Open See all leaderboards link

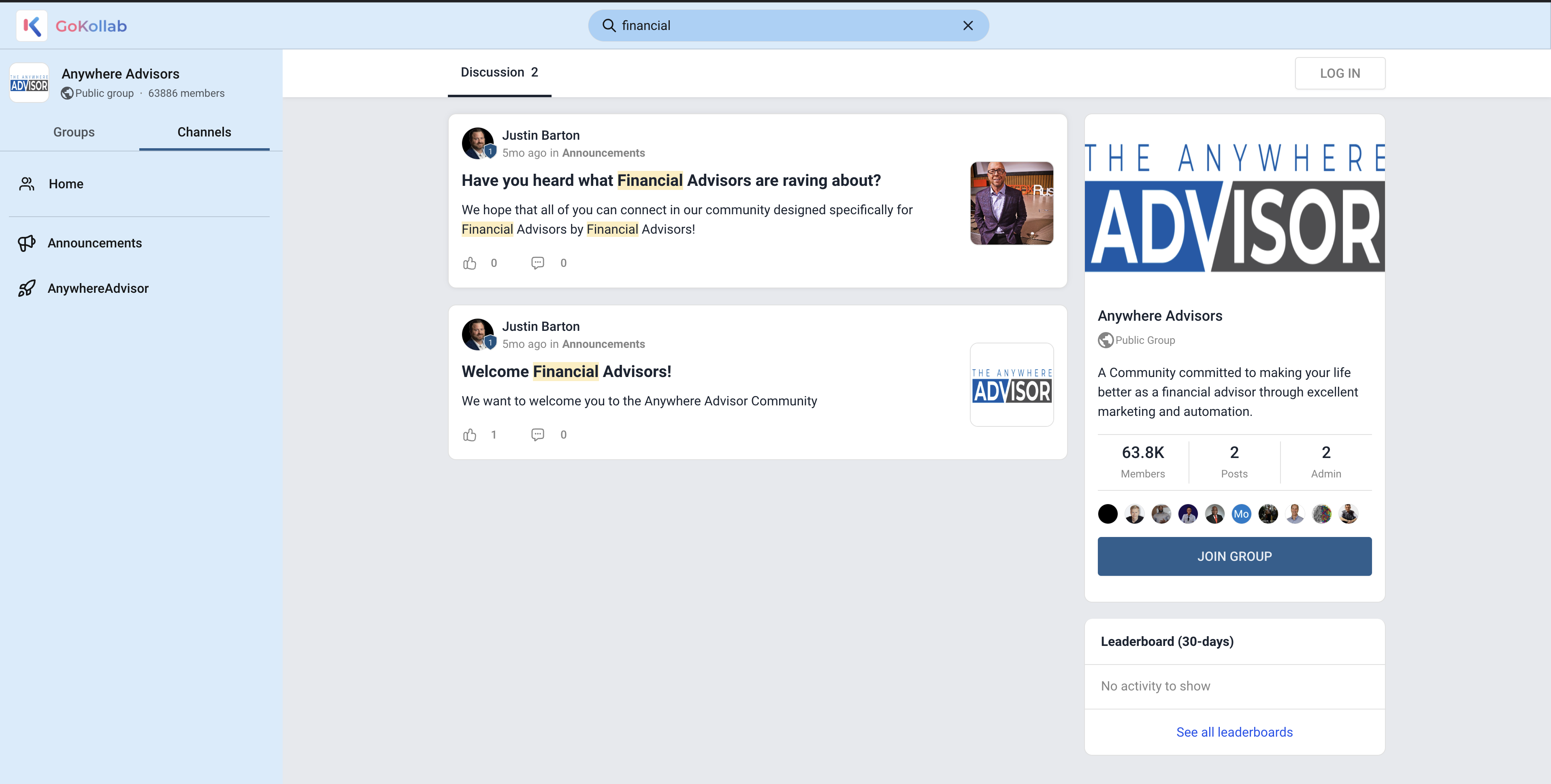1234,732
